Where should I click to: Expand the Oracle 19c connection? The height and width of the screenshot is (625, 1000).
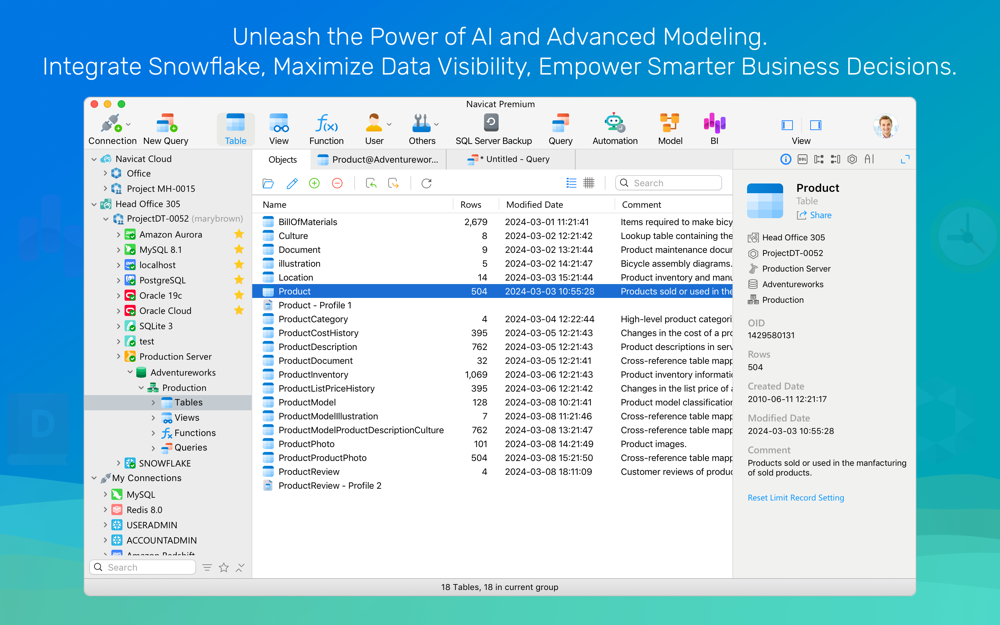(118, 295)
